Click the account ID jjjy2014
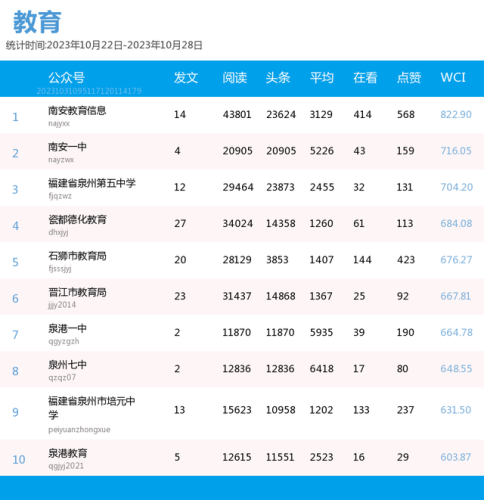 (x=62, y=305)
